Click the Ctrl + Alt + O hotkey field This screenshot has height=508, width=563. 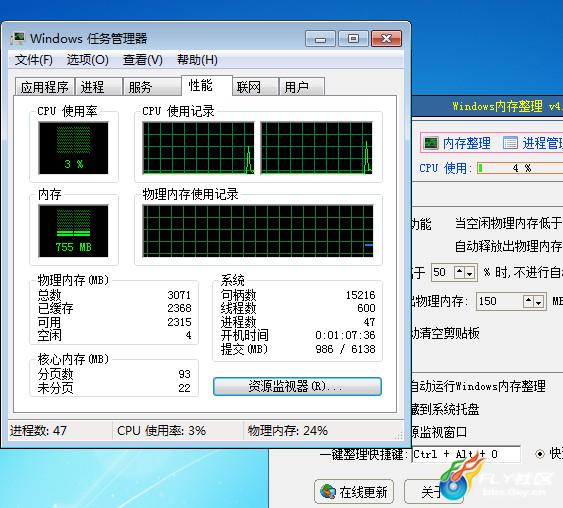(466, 454)
